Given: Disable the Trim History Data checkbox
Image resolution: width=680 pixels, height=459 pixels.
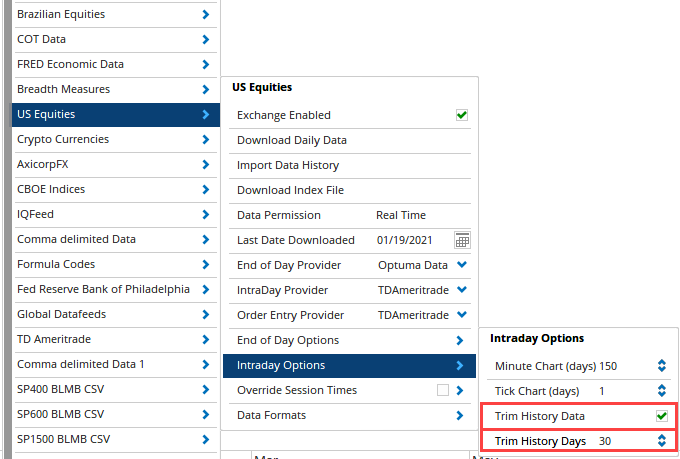Looking at the screenshot, I should click(x=662, y=416).
